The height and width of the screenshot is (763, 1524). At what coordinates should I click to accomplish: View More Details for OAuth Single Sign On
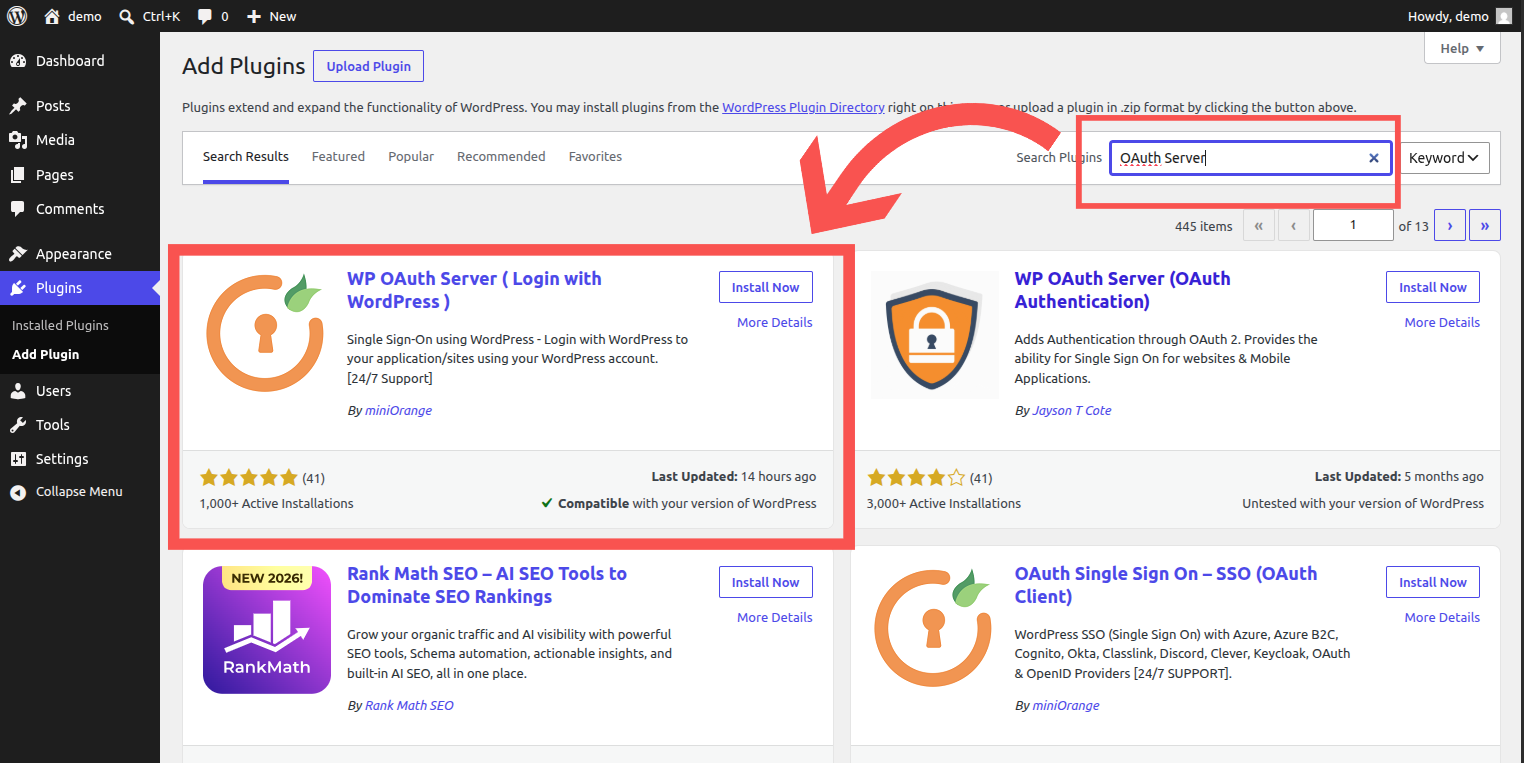coord(1442,617)
